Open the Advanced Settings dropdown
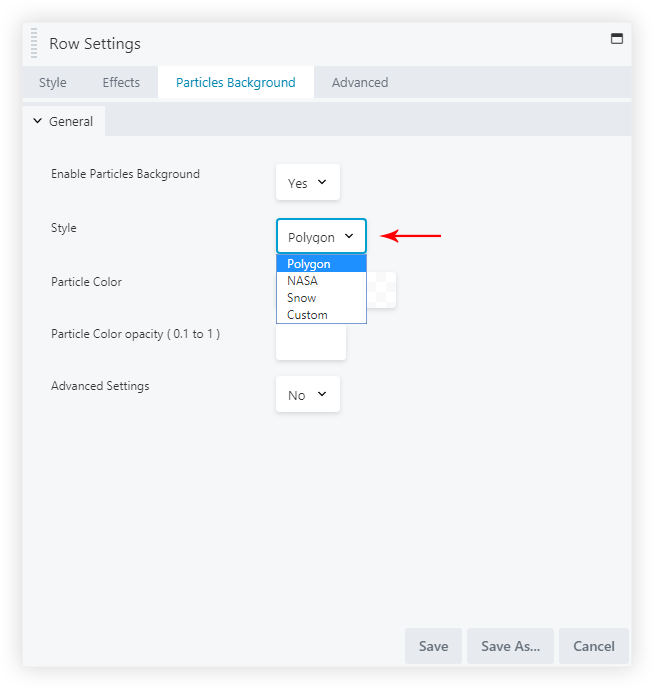 point(307,395)
